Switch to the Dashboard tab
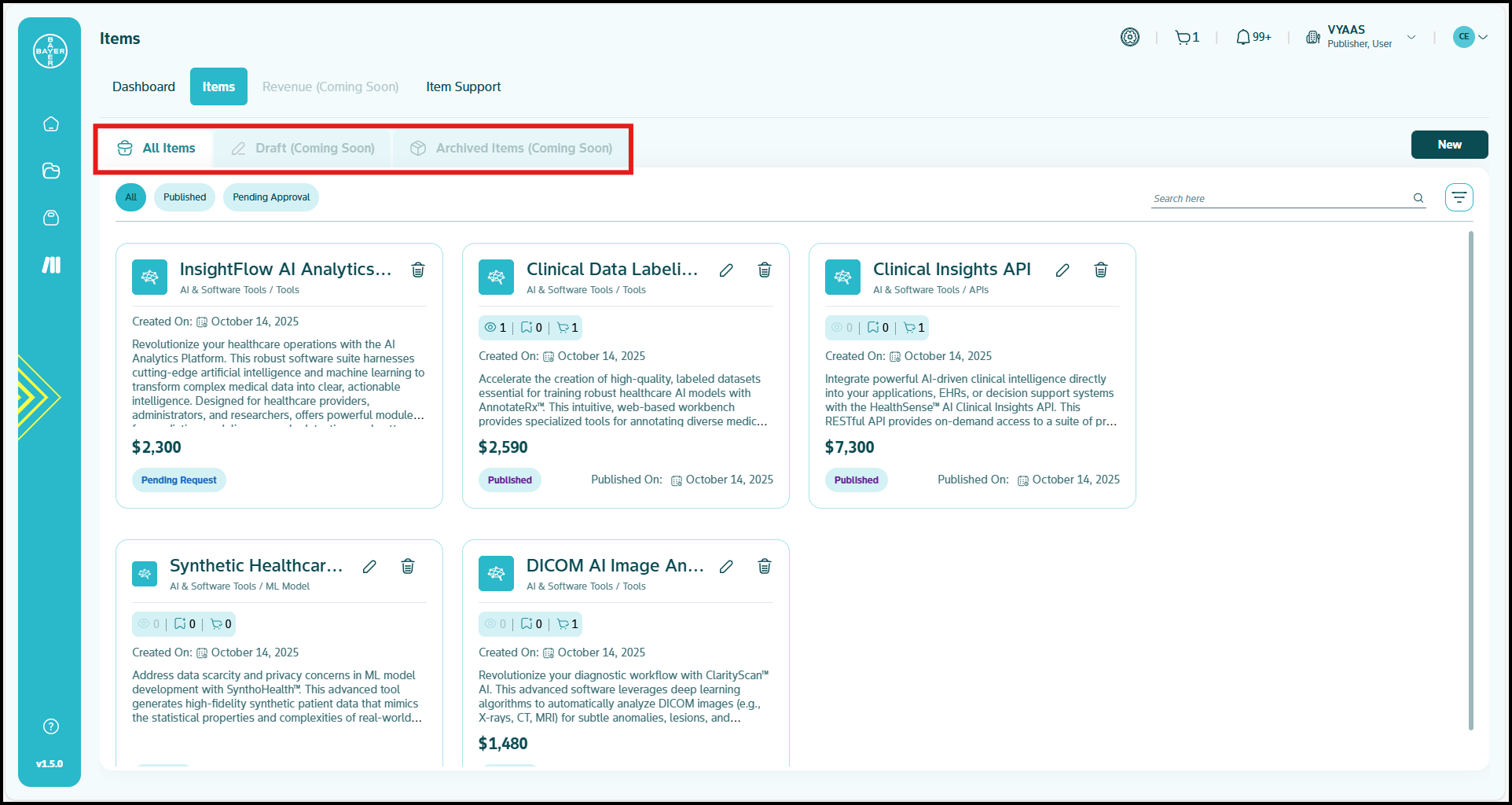The width and height of the screenshot is (1512, 805). tap(144, 86)
